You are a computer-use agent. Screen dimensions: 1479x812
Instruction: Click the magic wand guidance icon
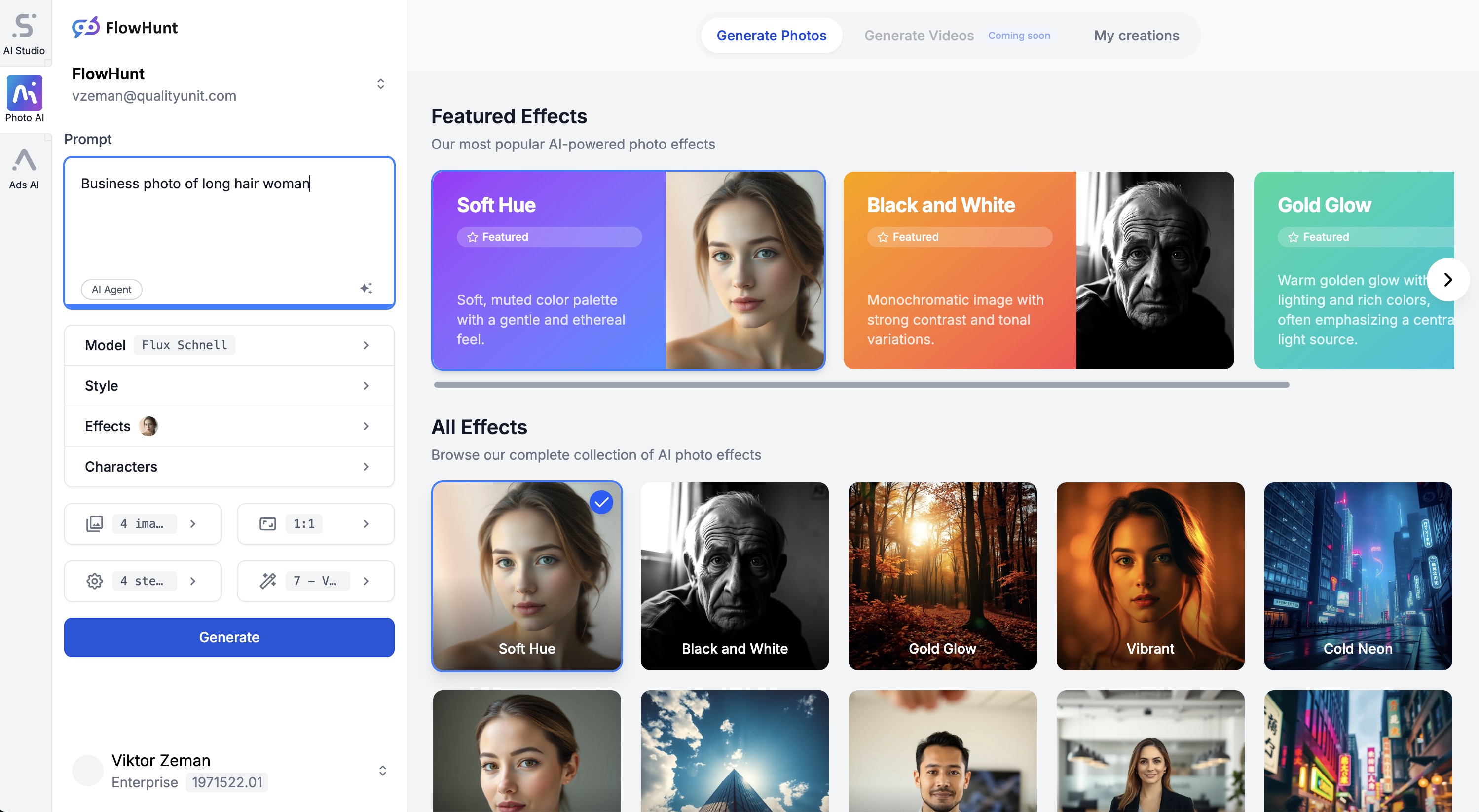(267, 581)
